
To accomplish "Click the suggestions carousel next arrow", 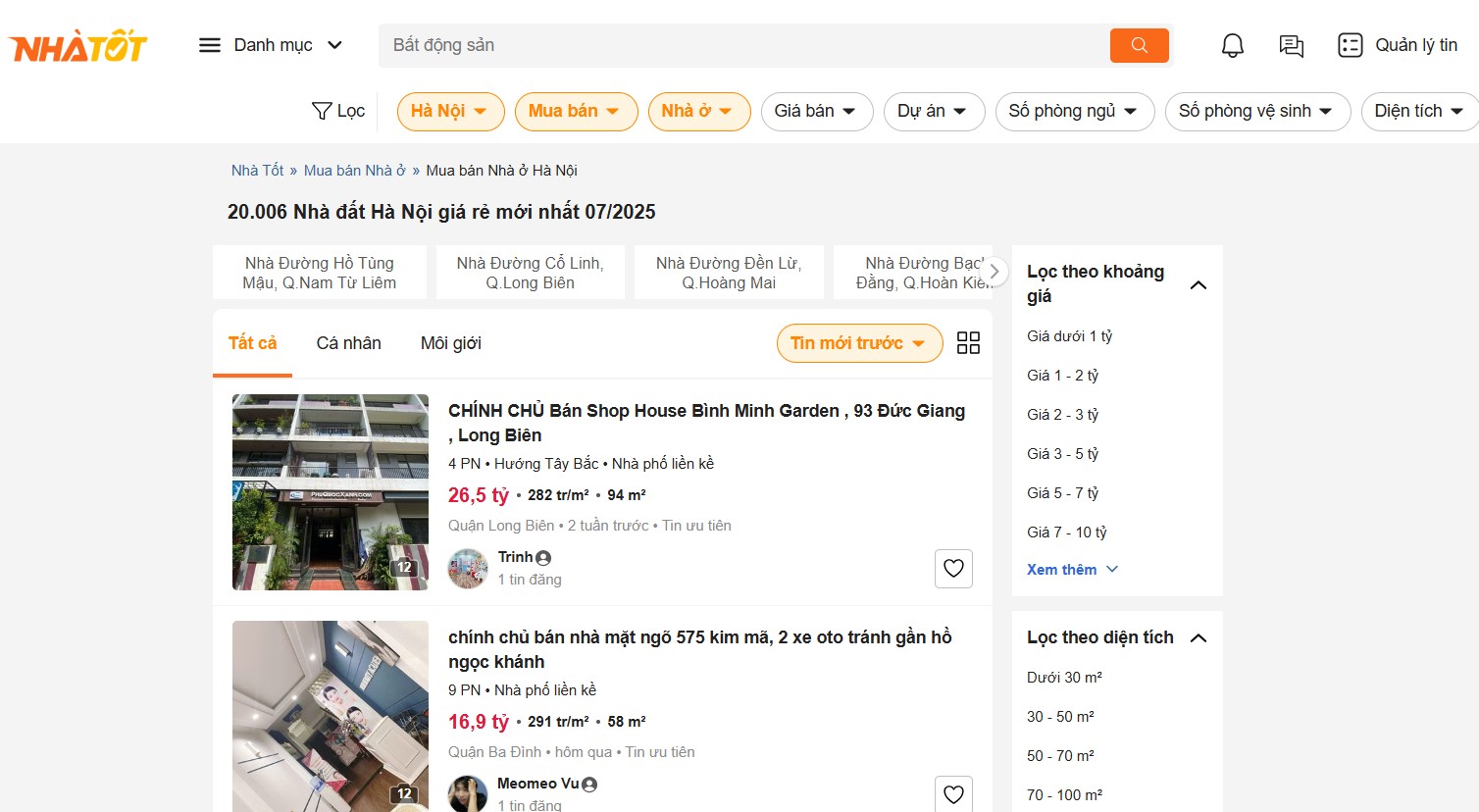I will click(994, 272).
